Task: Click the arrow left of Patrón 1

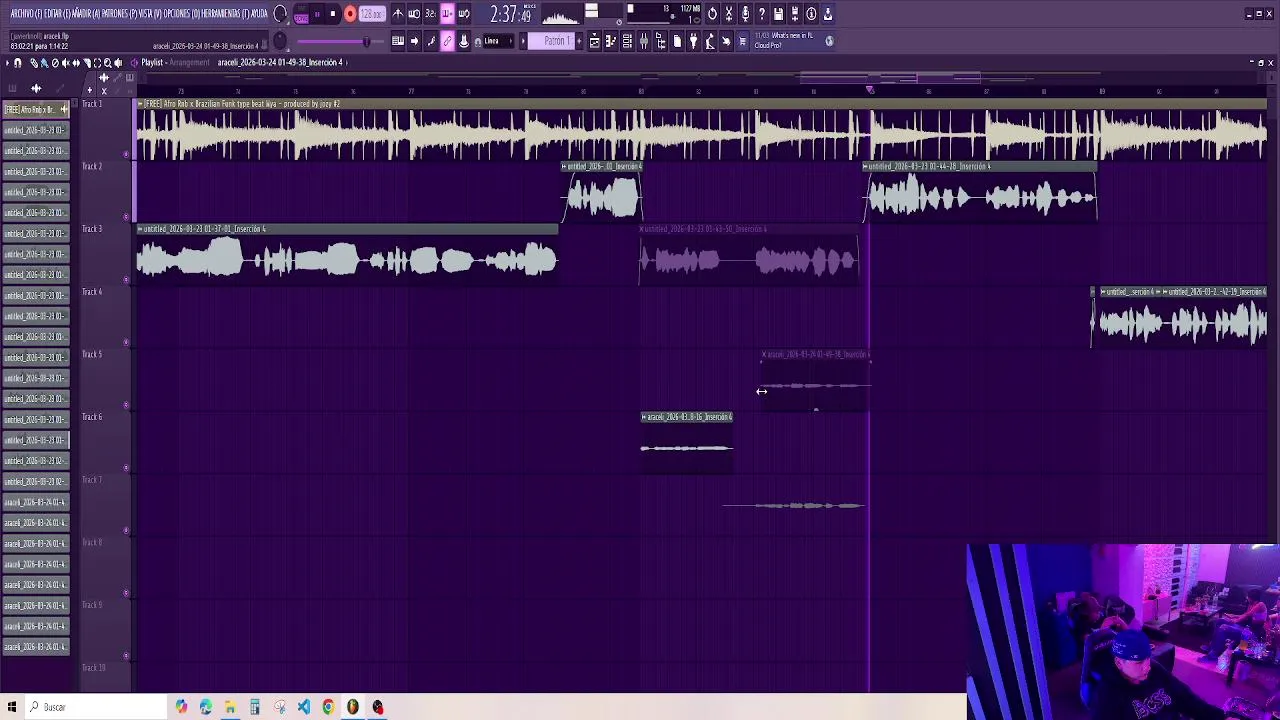Action: 523,41
